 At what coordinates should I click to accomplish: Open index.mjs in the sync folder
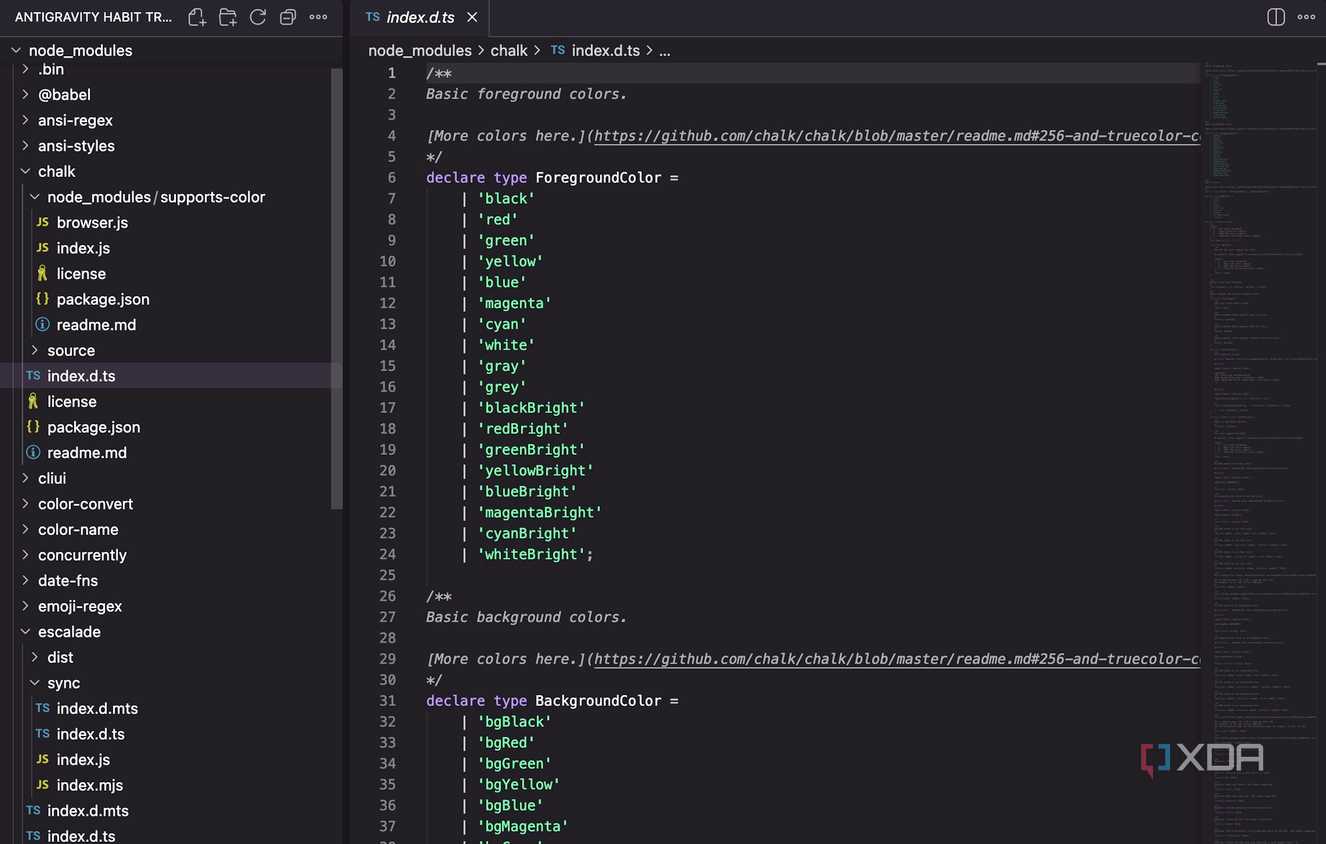(171, 785)
